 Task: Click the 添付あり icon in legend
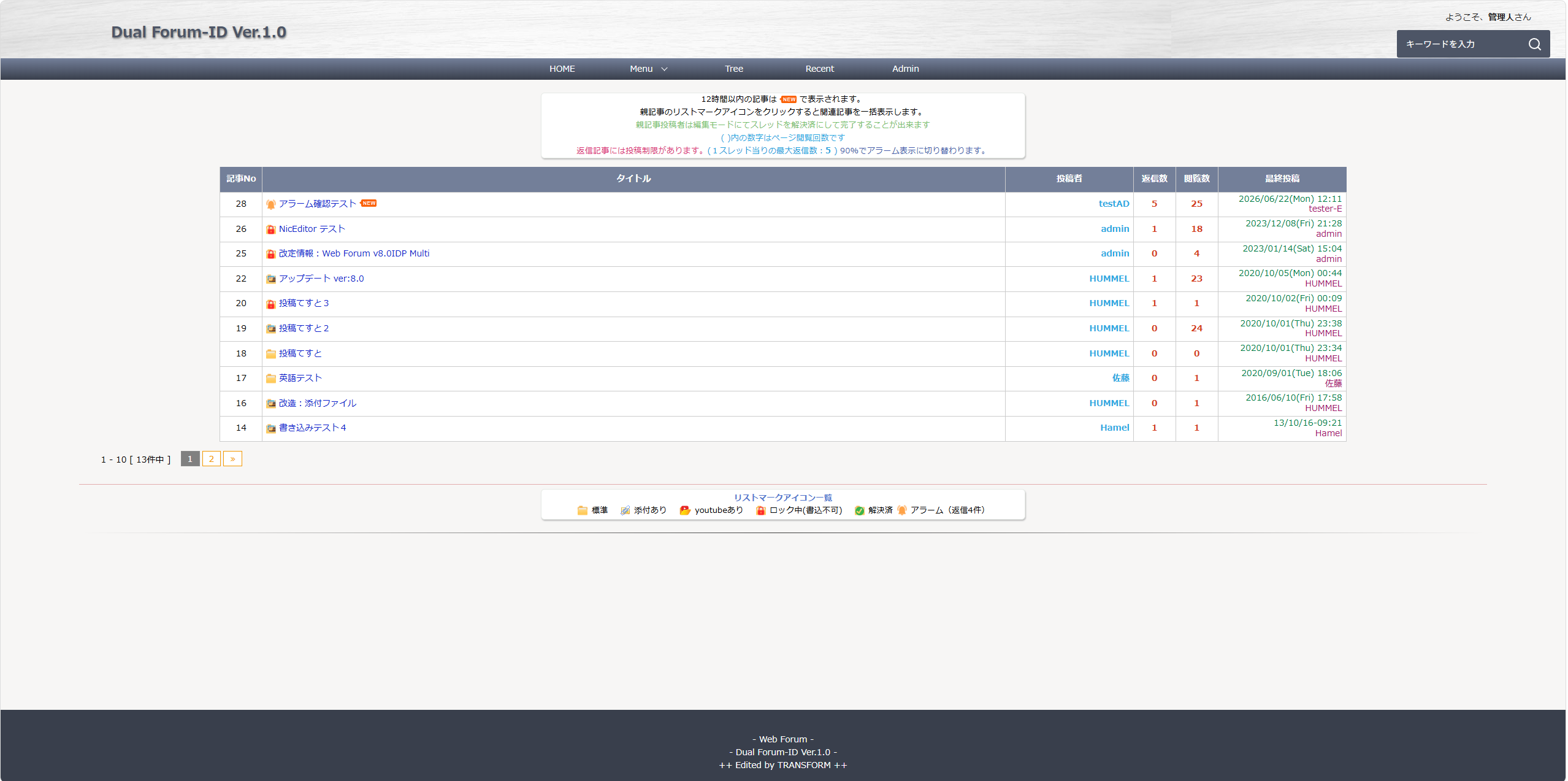pyautogui.click(x=625, y=510)
